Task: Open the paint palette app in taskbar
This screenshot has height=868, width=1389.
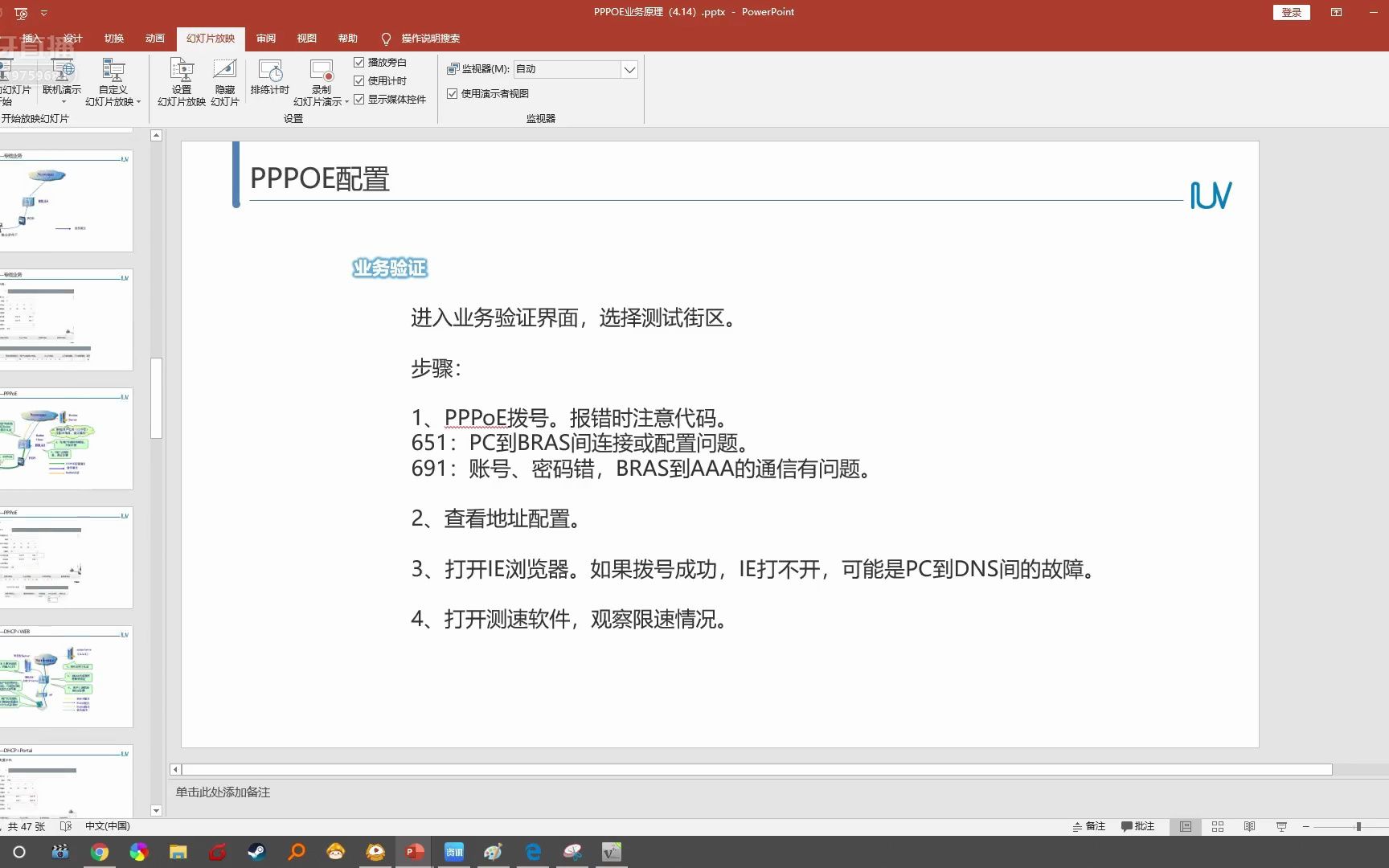Action: click(493, 852)
